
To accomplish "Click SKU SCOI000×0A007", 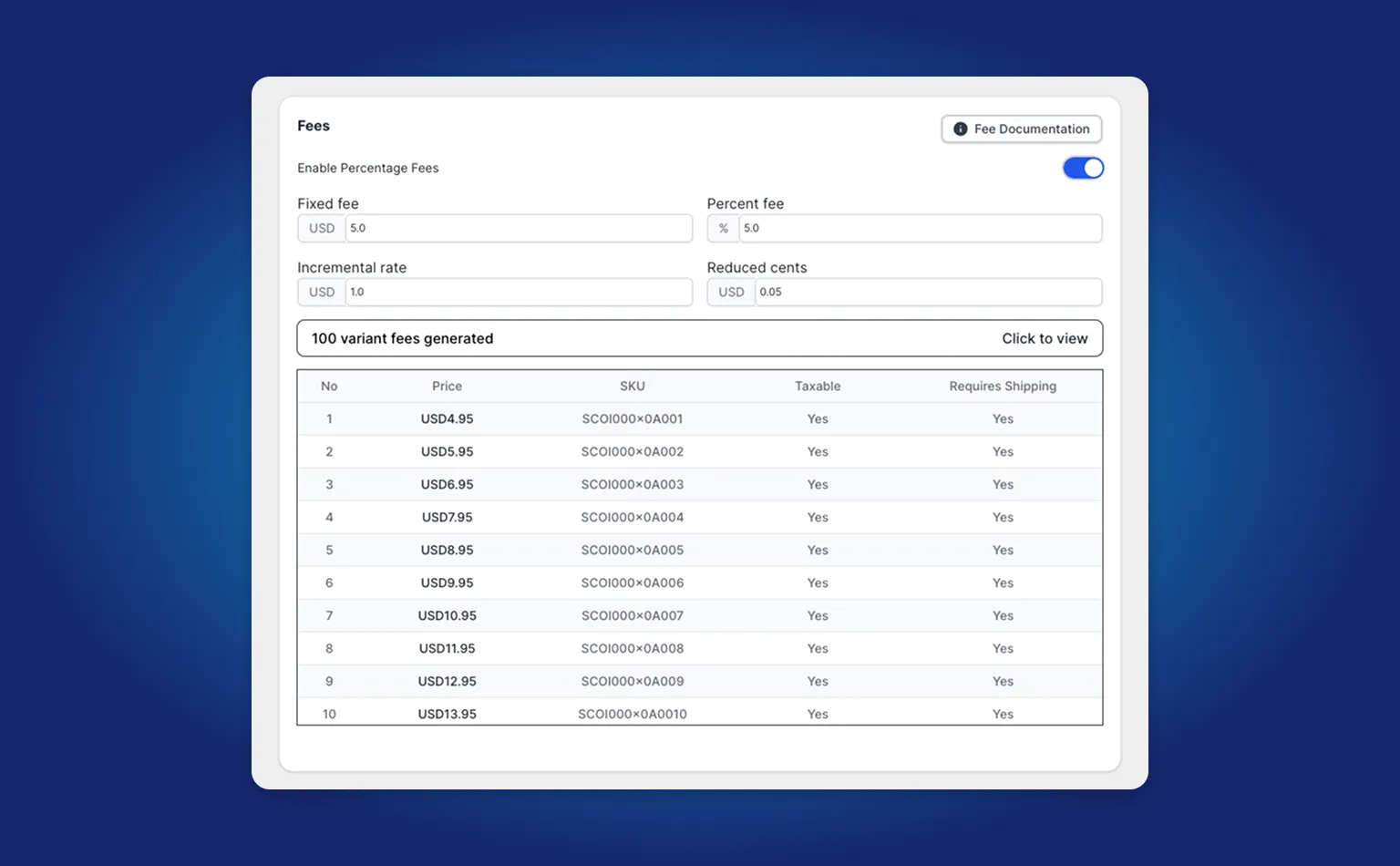I will click(x=633, y=616).
